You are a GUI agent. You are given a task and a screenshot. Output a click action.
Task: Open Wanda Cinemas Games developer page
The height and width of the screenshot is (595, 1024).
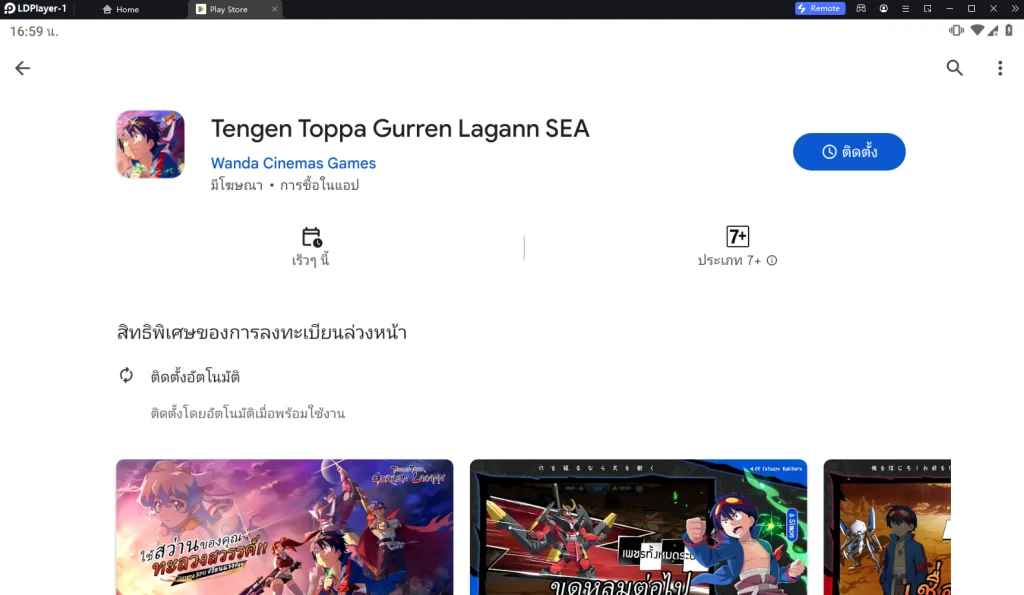pos(293,163)
